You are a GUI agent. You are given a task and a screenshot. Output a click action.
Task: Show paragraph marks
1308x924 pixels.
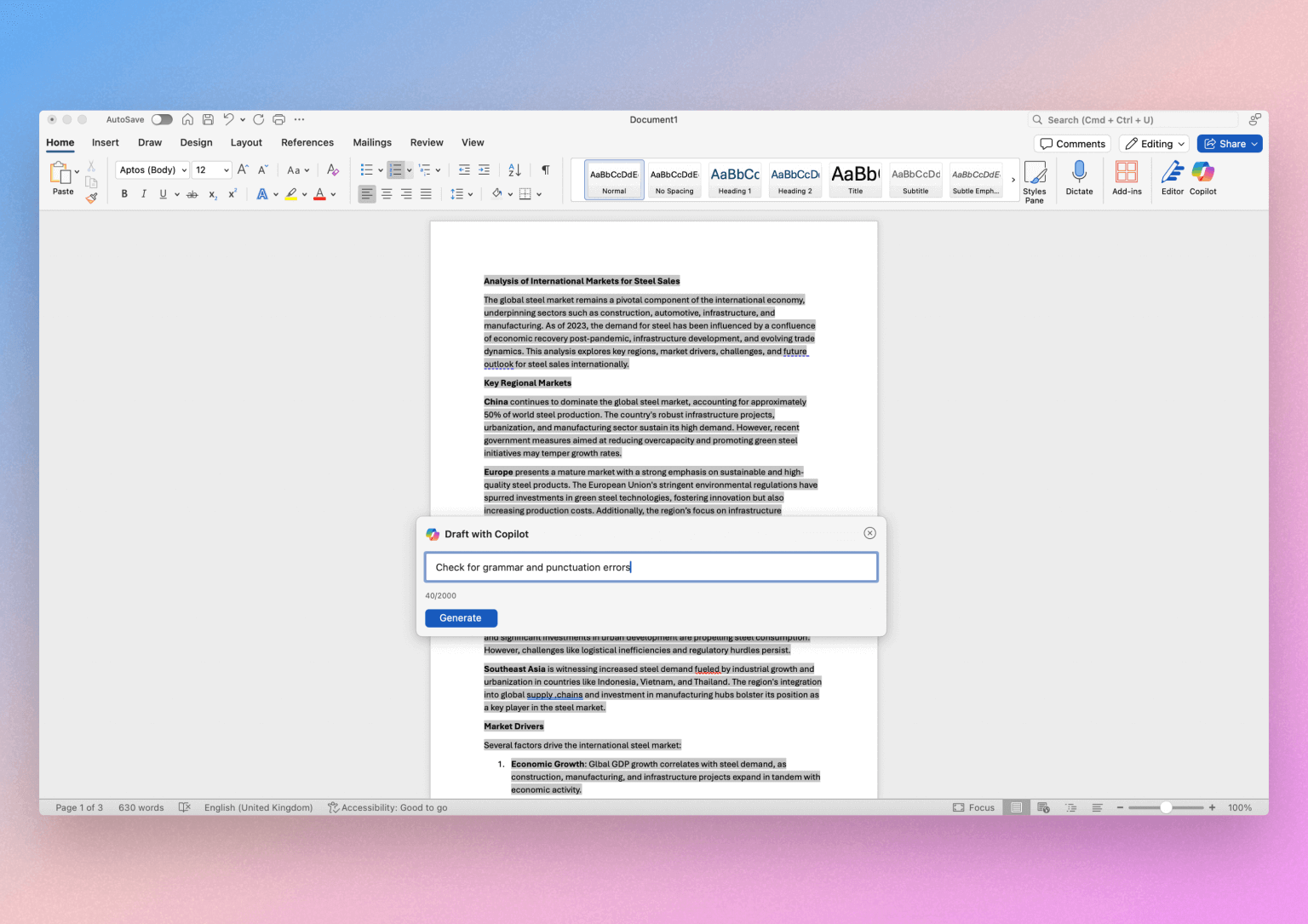546,169
